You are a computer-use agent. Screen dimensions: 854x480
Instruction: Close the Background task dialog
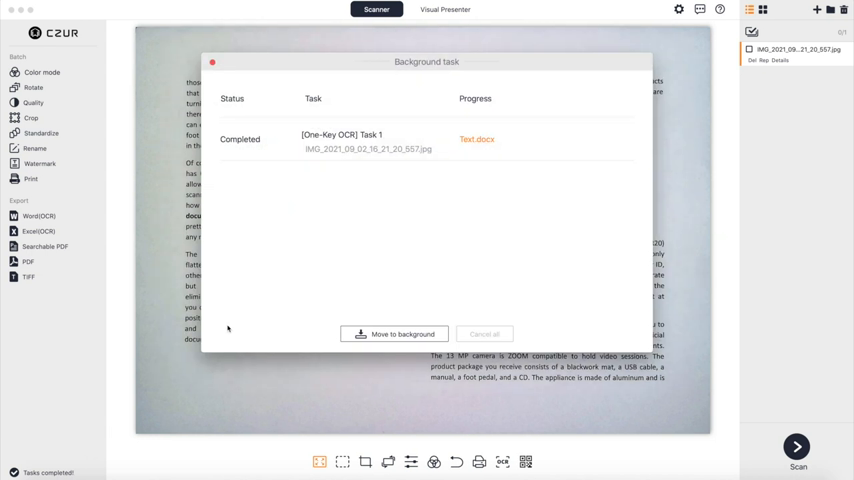[212, 62]
